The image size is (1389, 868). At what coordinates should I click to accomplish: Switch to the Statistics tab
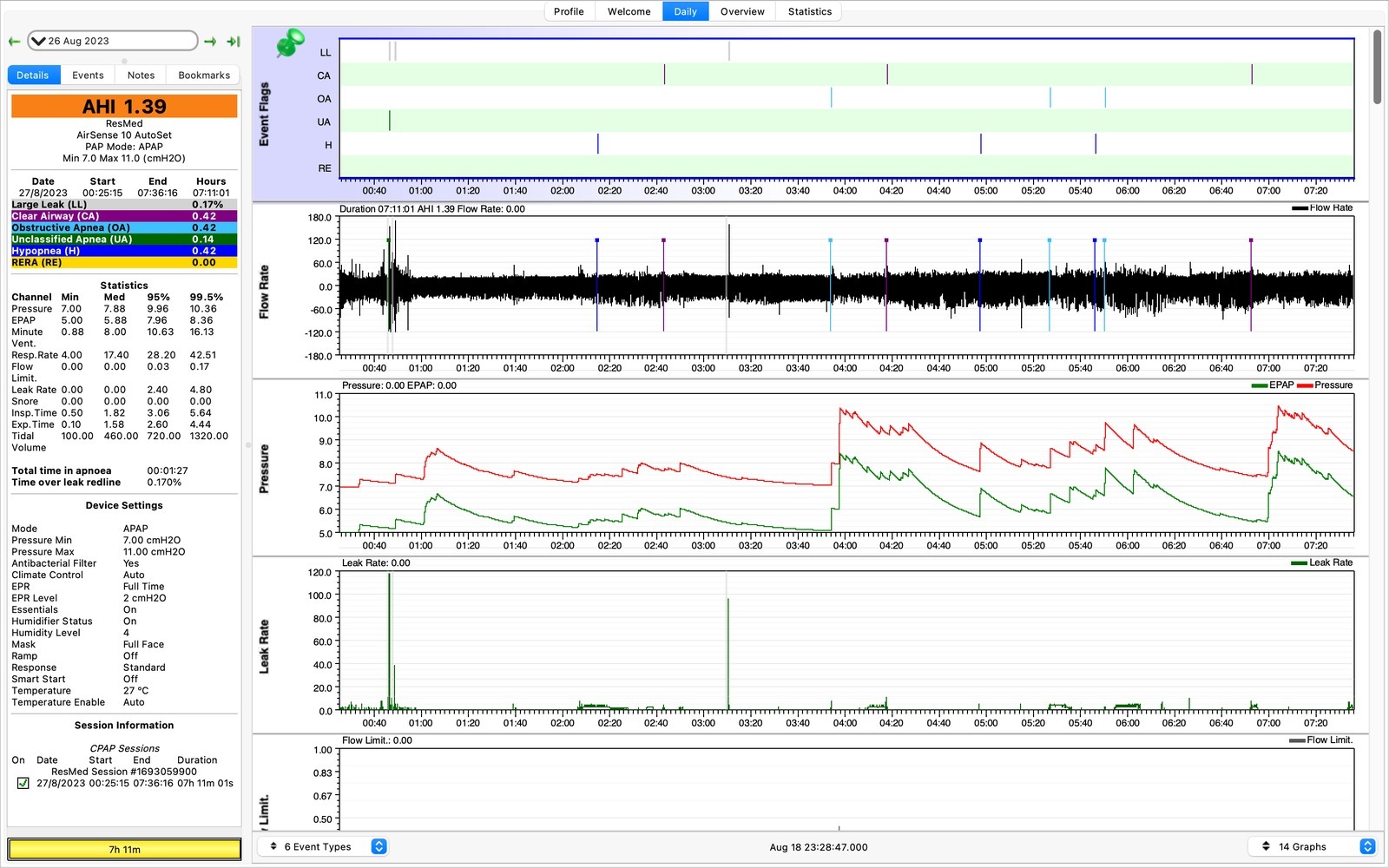click(x=809, y=11)
